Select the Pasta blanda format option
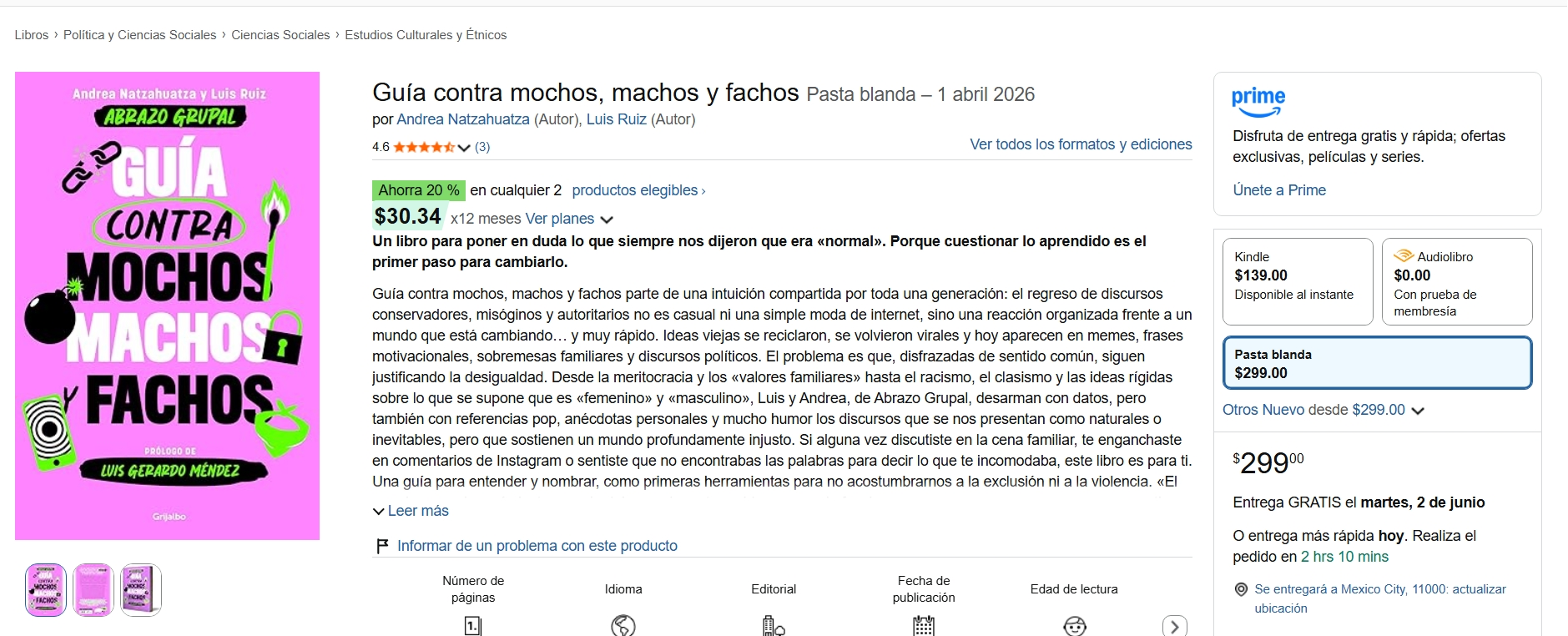This screenshot has height=636, width=1568. pyautogui.click(x=1378, y=363)
